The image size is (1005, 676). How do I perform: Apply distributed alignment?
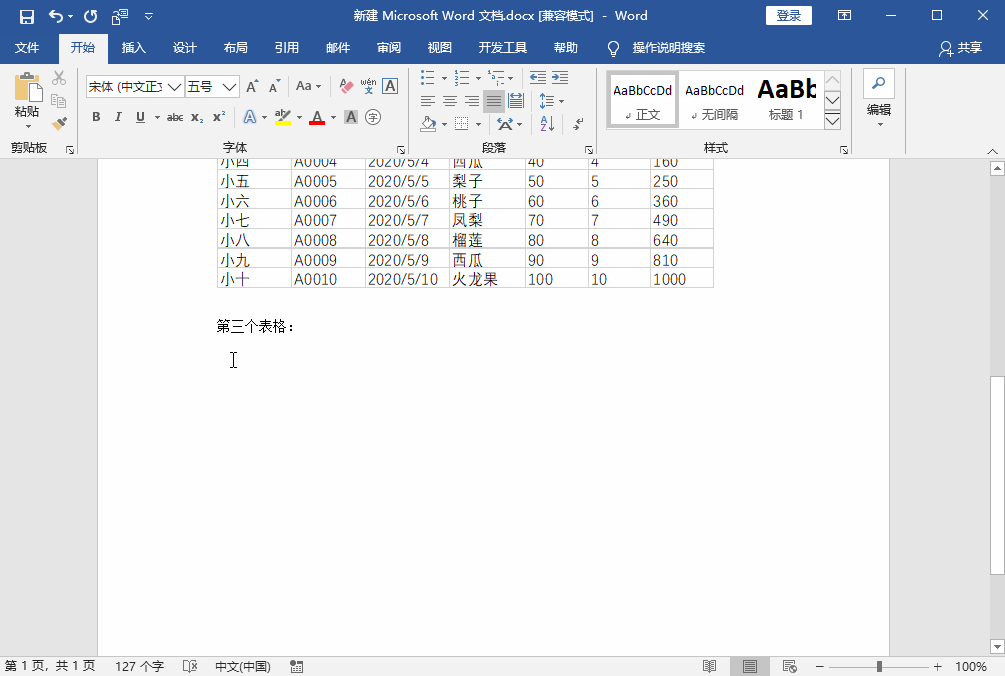pos(516,101)
